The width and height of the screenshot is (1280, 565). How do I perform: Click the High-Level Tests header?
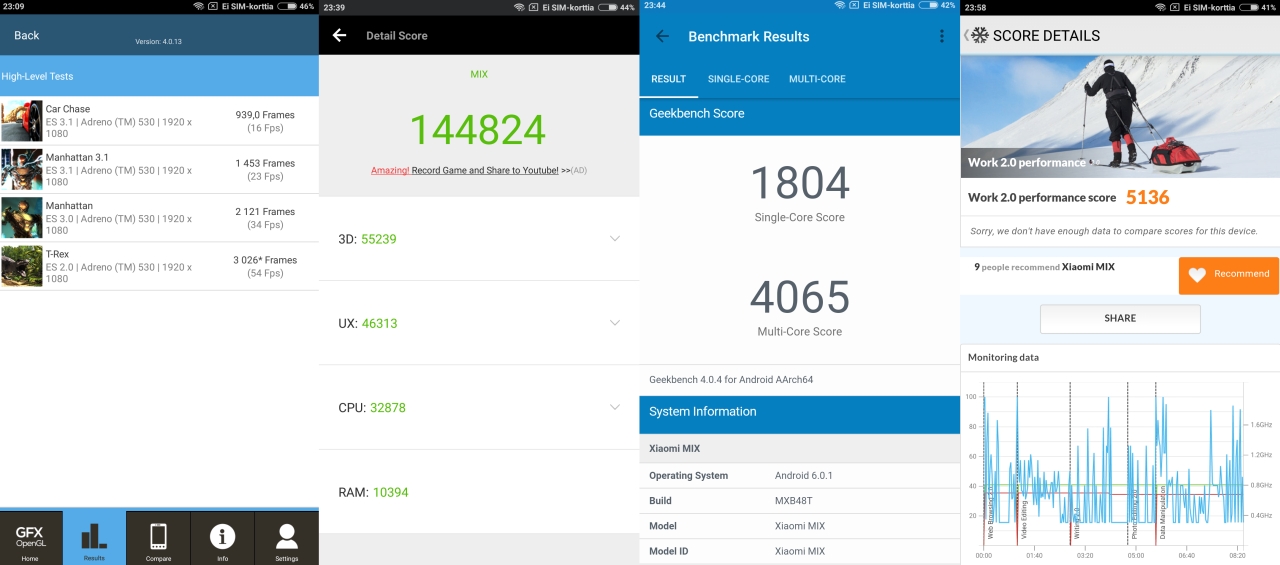click(159, 76)
